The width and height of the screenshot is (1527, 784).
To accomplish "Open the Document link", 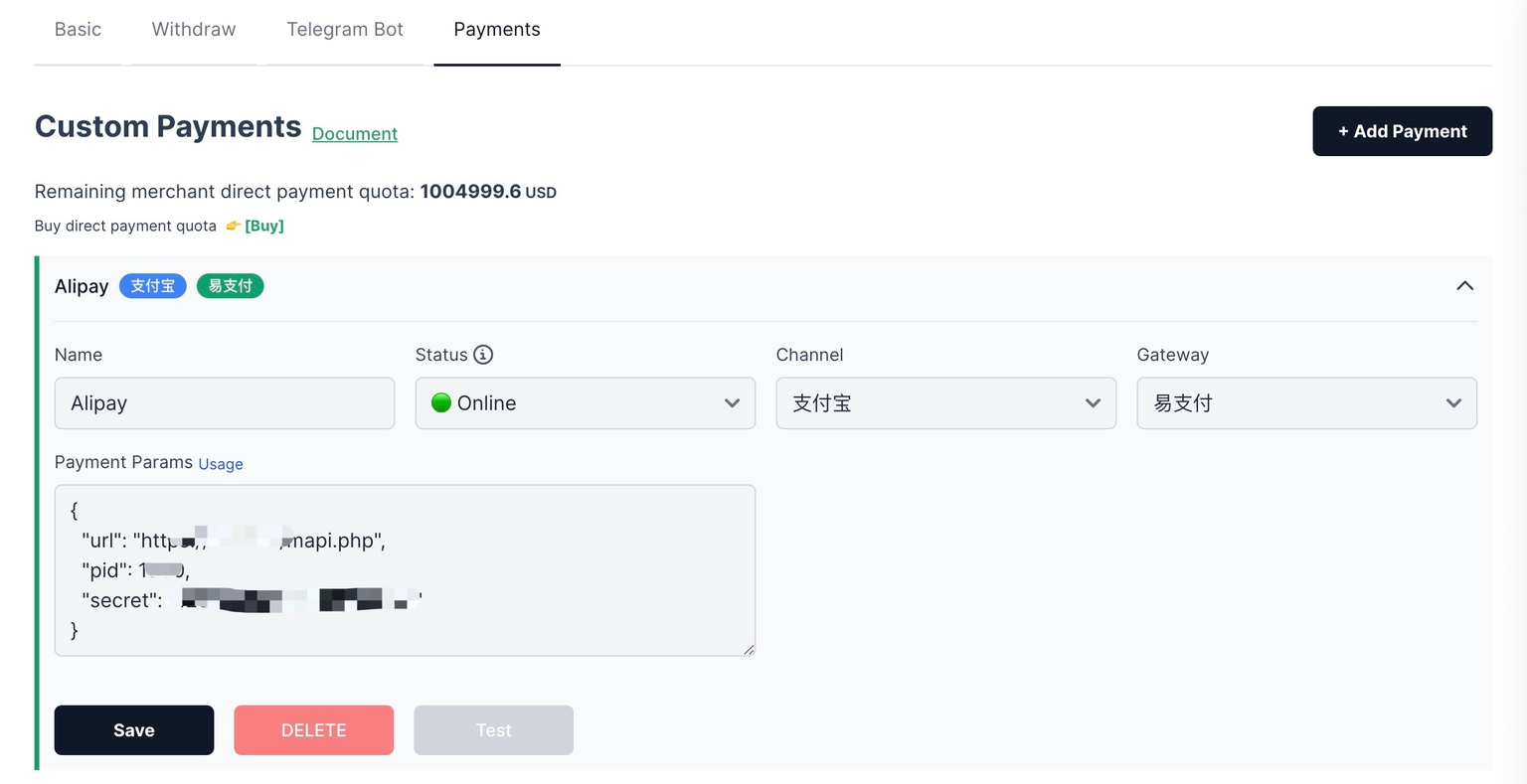I will [354, 133].
